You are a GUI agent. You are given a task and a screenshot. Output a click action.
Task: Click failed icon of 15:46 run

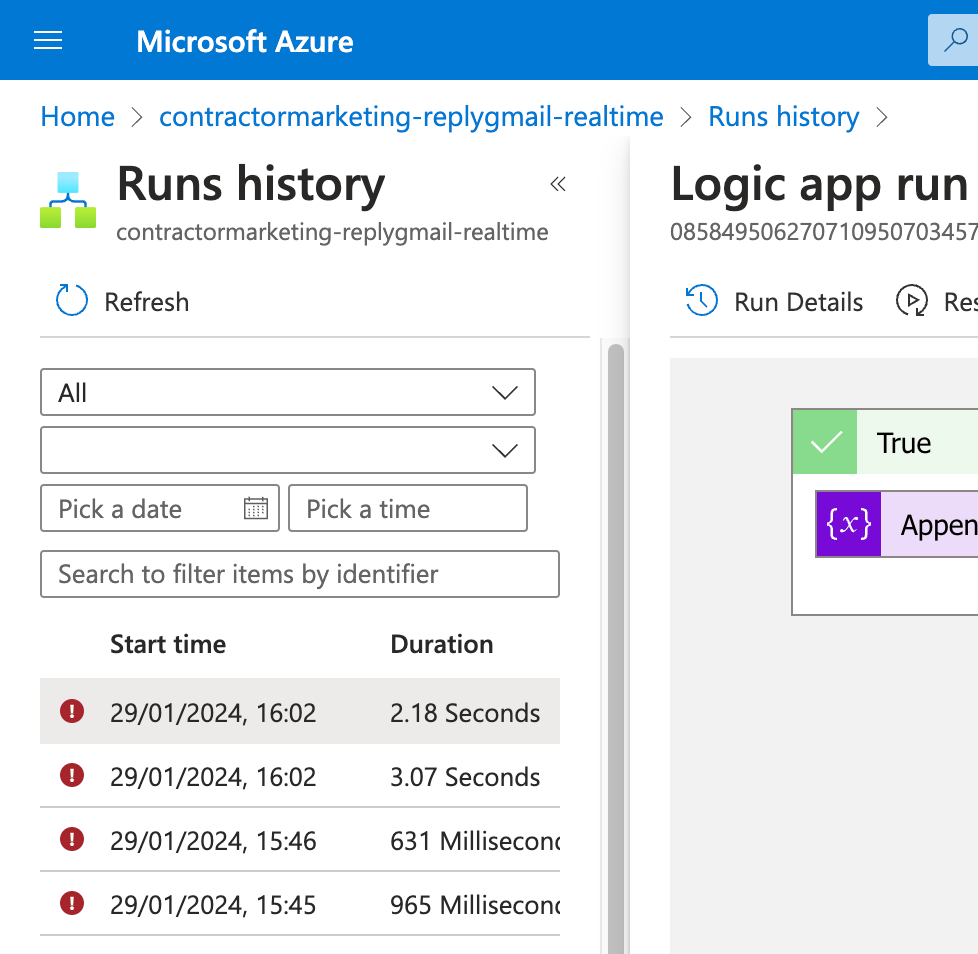point(72,839)
